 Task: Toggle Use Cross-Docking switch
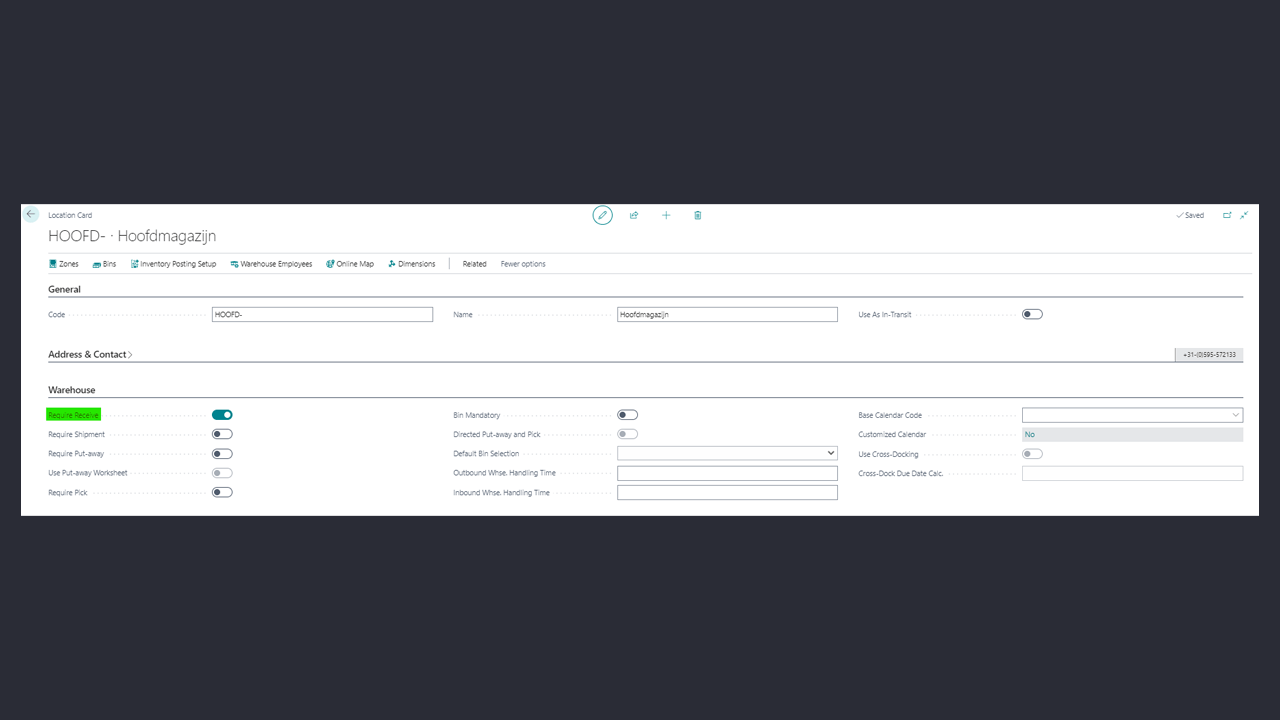[x=1032, y=454]
